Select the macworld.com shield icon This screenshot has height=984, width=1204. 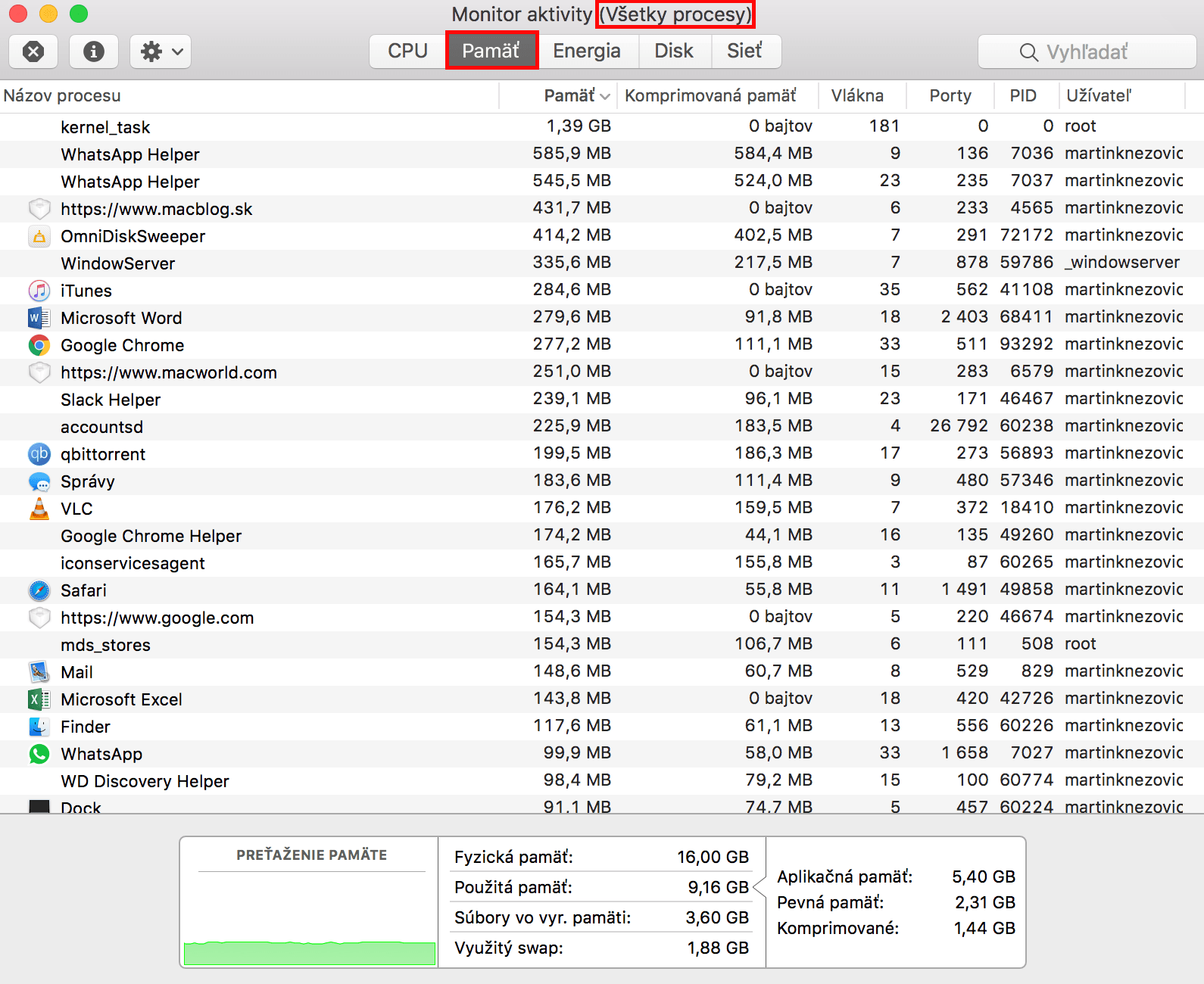point(39,372)
